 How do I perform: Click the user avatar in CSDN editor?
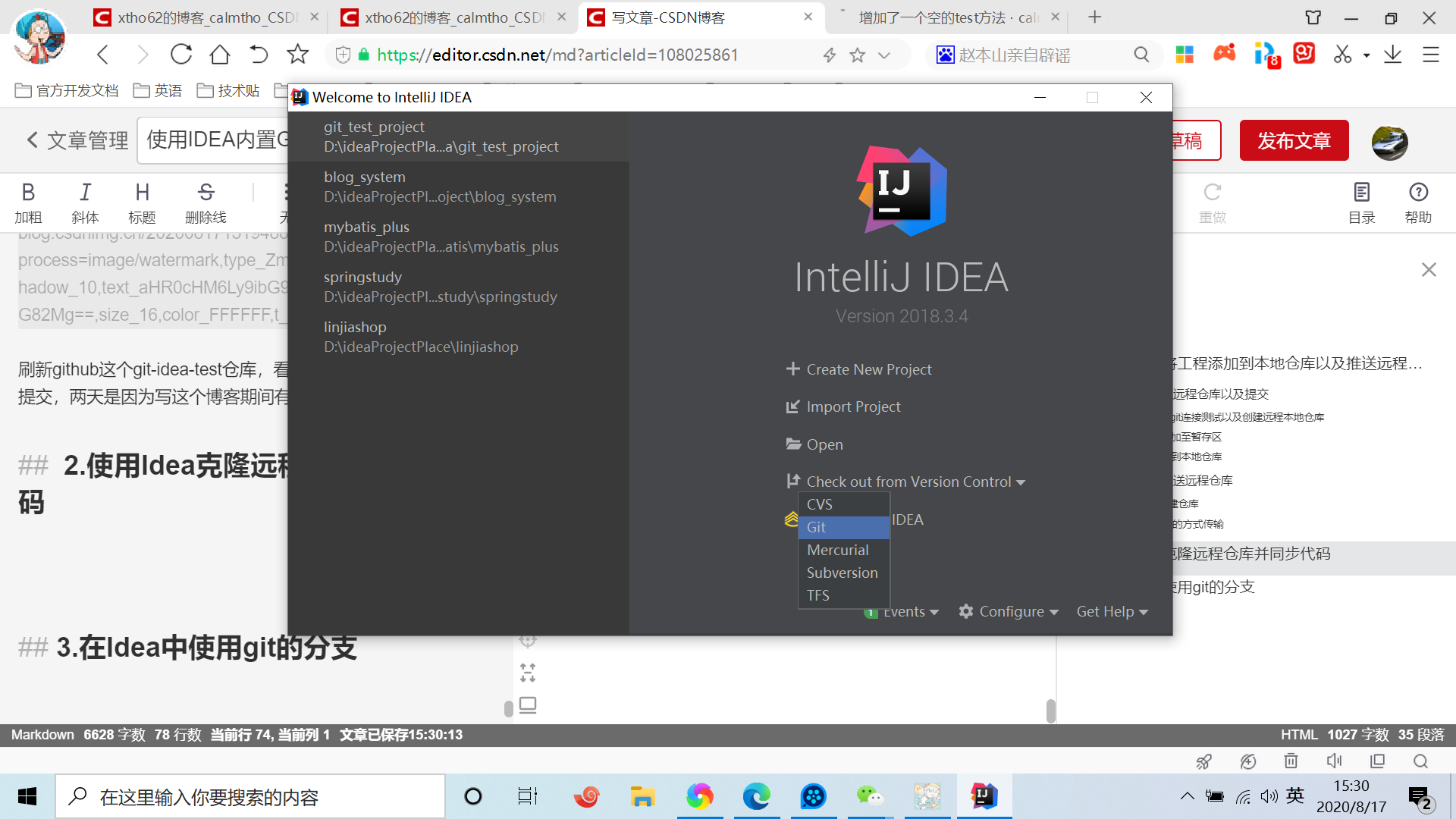1389,142
